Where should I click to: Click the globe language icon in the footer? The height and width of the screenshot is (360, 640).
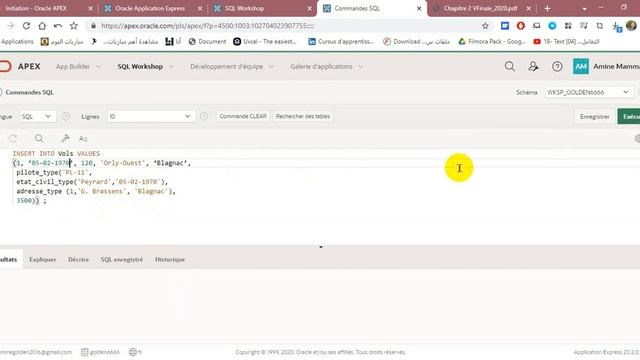coord(133,352)
